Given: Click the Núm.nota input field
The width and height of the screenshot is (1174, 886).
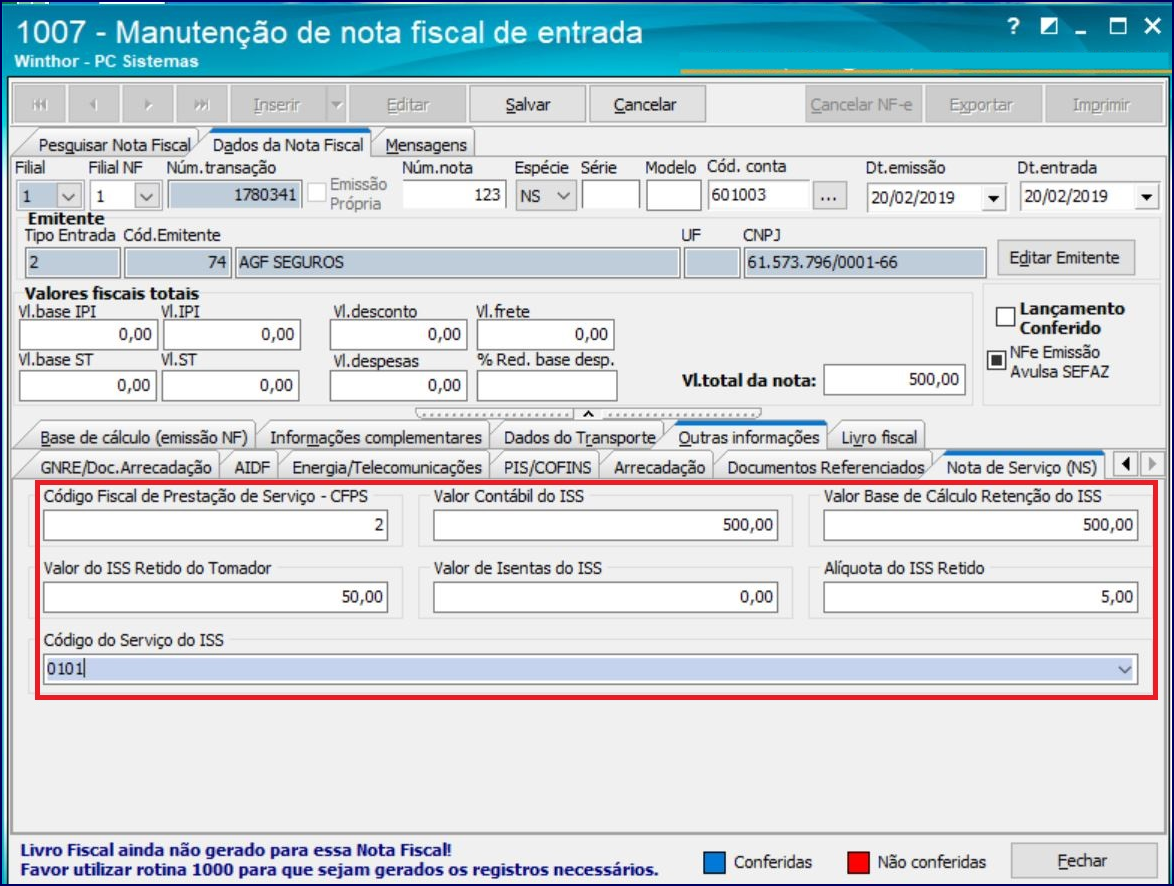Looking at the screenshot, I should pyautogui.click(x=454, y=195).
